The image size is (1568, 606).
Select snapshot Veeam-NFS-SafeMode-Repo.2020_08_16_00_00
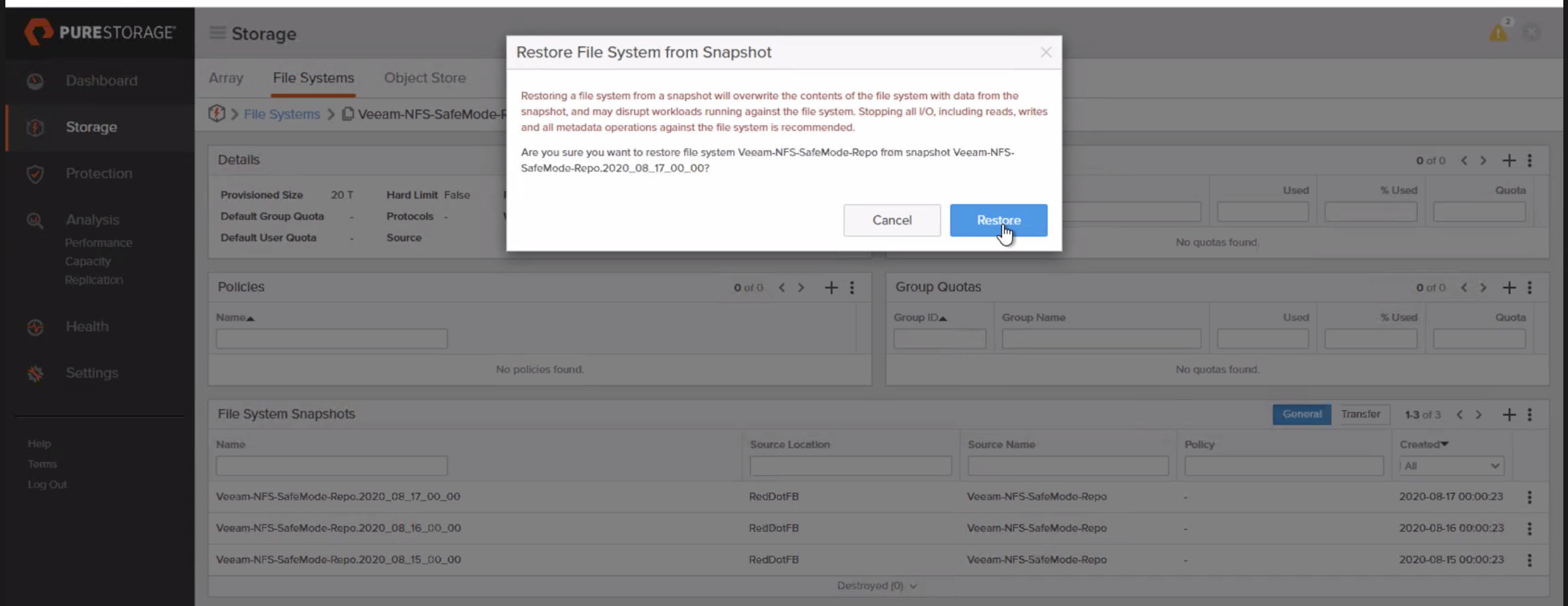click(x=338, y=528)
